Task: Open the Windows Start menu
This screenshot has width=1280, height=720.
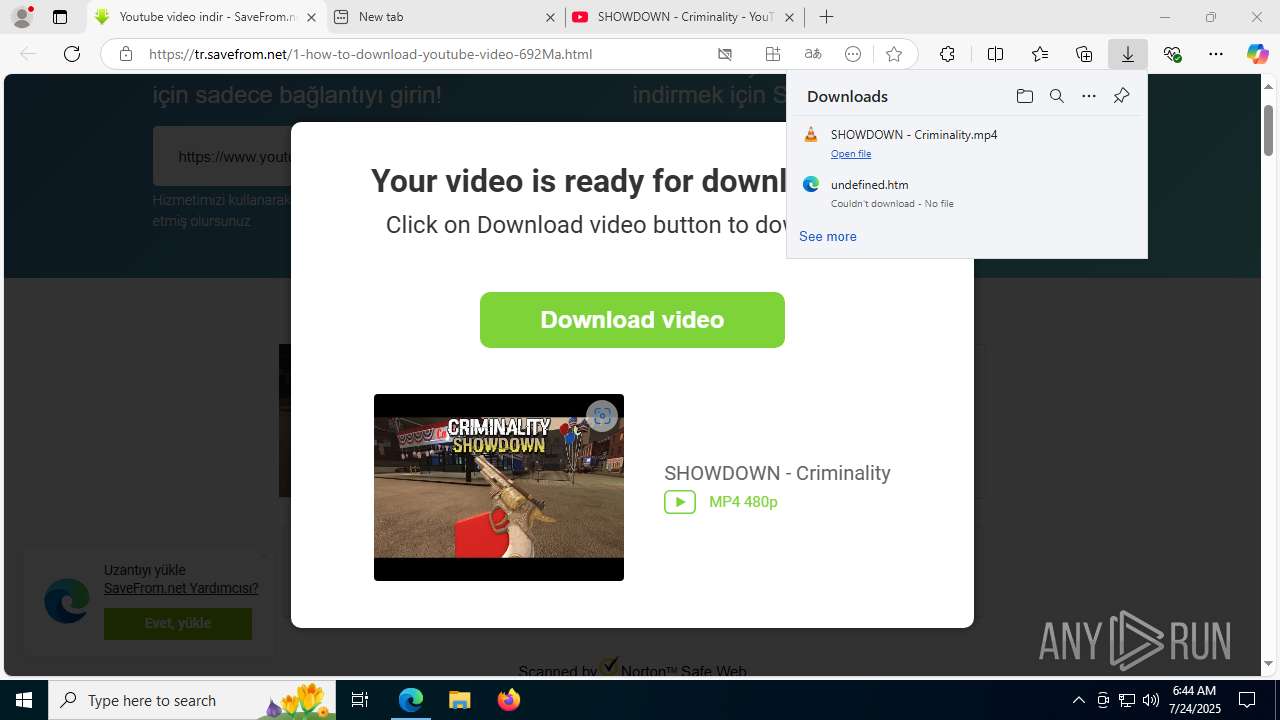Action: coord(24,700)
